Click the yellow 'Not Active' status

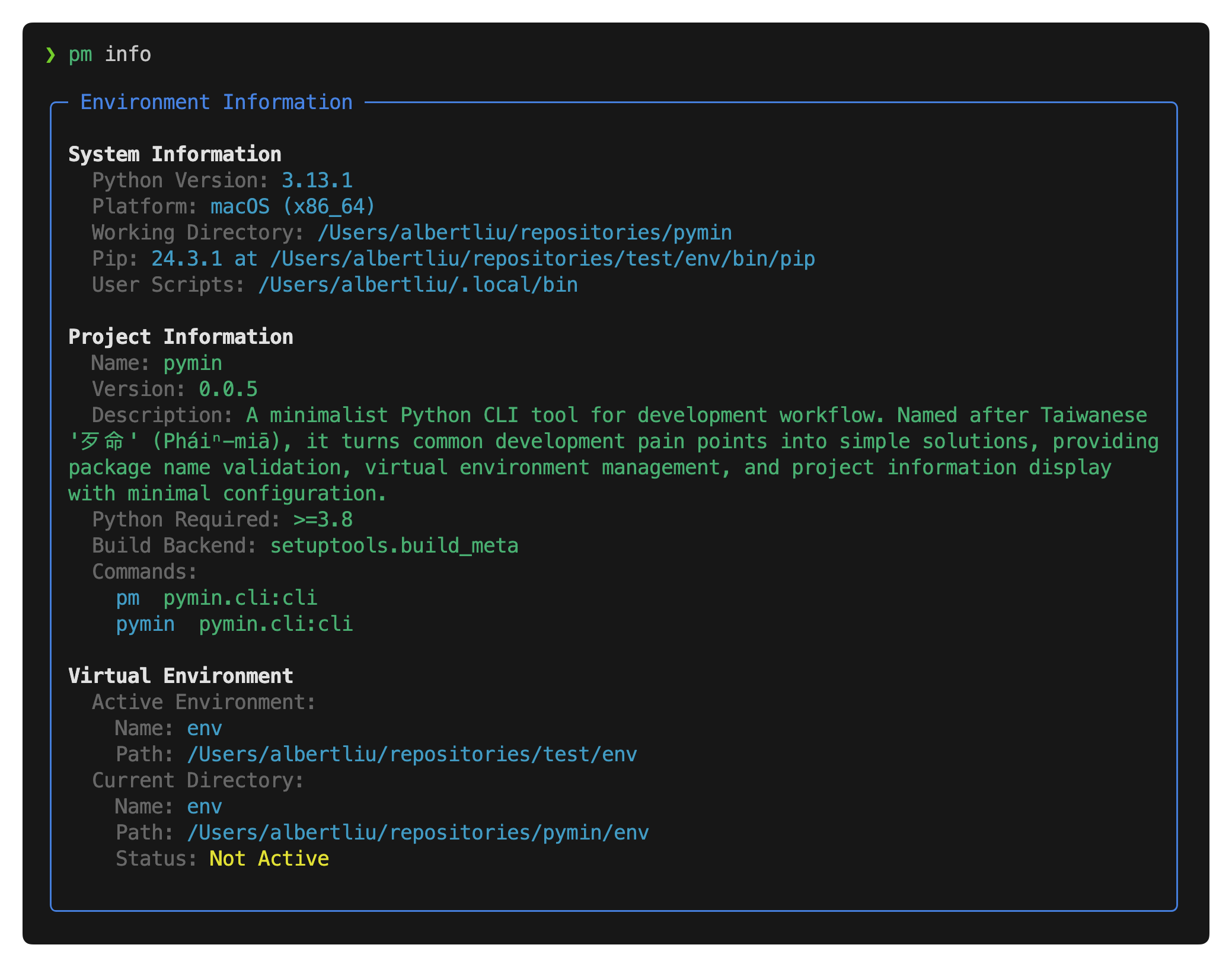[269, 859]
